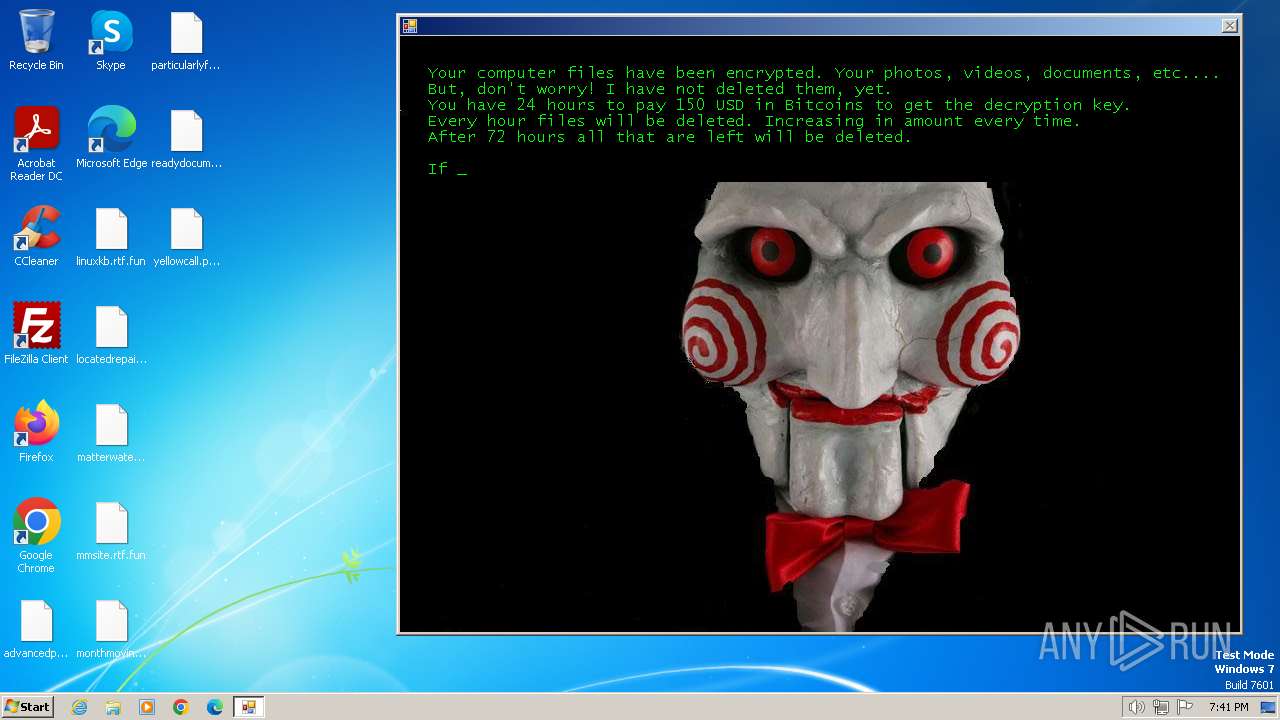Open the volume control in system tray
This screenshot has height=720, width=1280.
[1136, 707]
